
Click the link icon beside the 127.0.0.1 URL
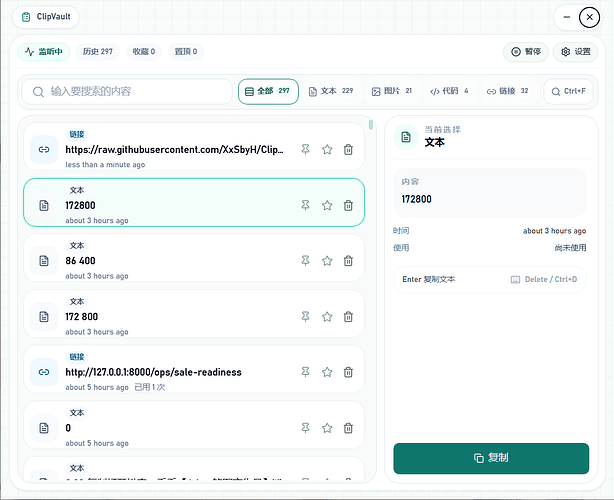[x=44, y=372]
